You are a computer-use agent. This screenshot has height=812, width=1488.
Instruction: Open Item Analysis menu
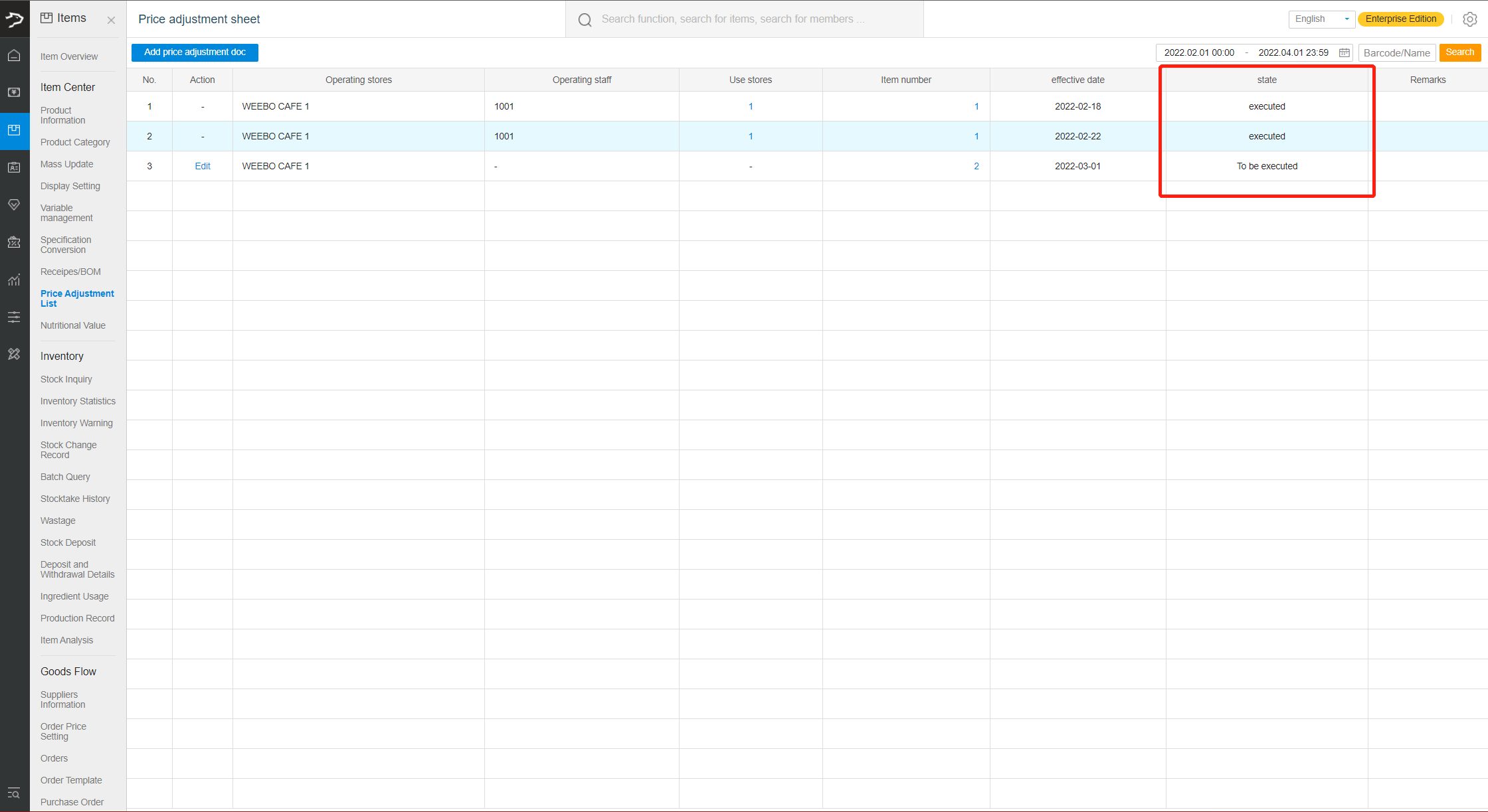click(66, 640)
